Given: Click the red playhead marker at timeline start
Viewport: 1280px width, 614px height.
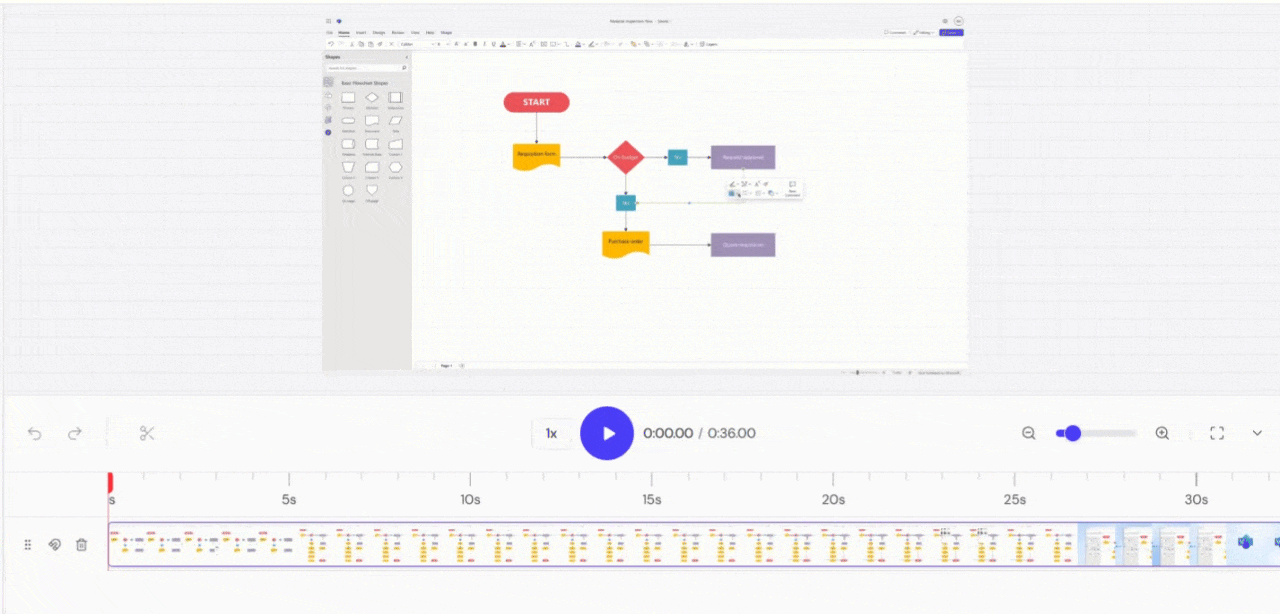Looking at the screenshot, I should point(110,482).
